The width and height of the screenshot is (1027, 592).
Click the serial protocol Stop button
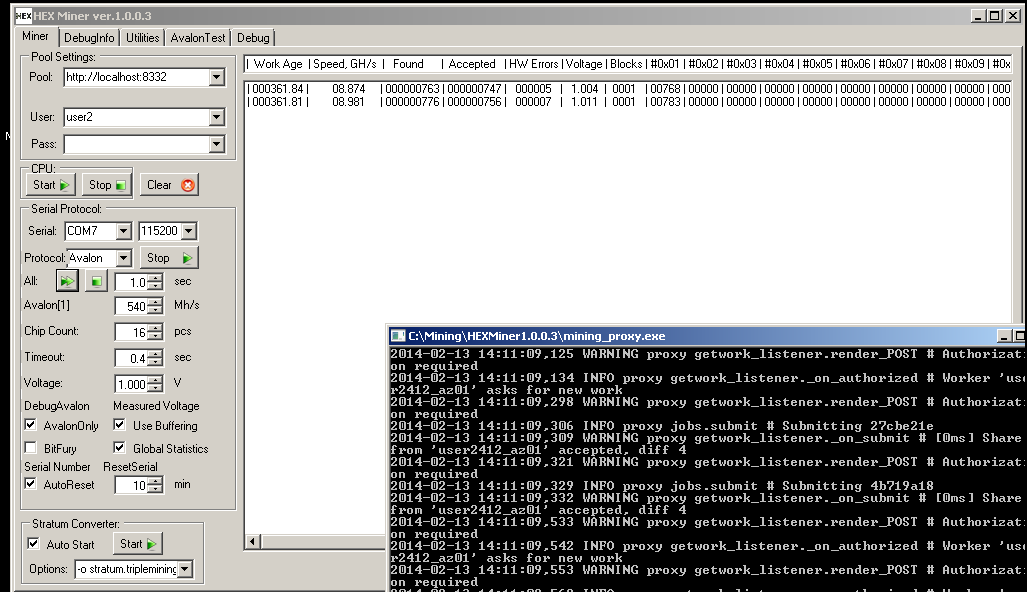tap(169, 258)
